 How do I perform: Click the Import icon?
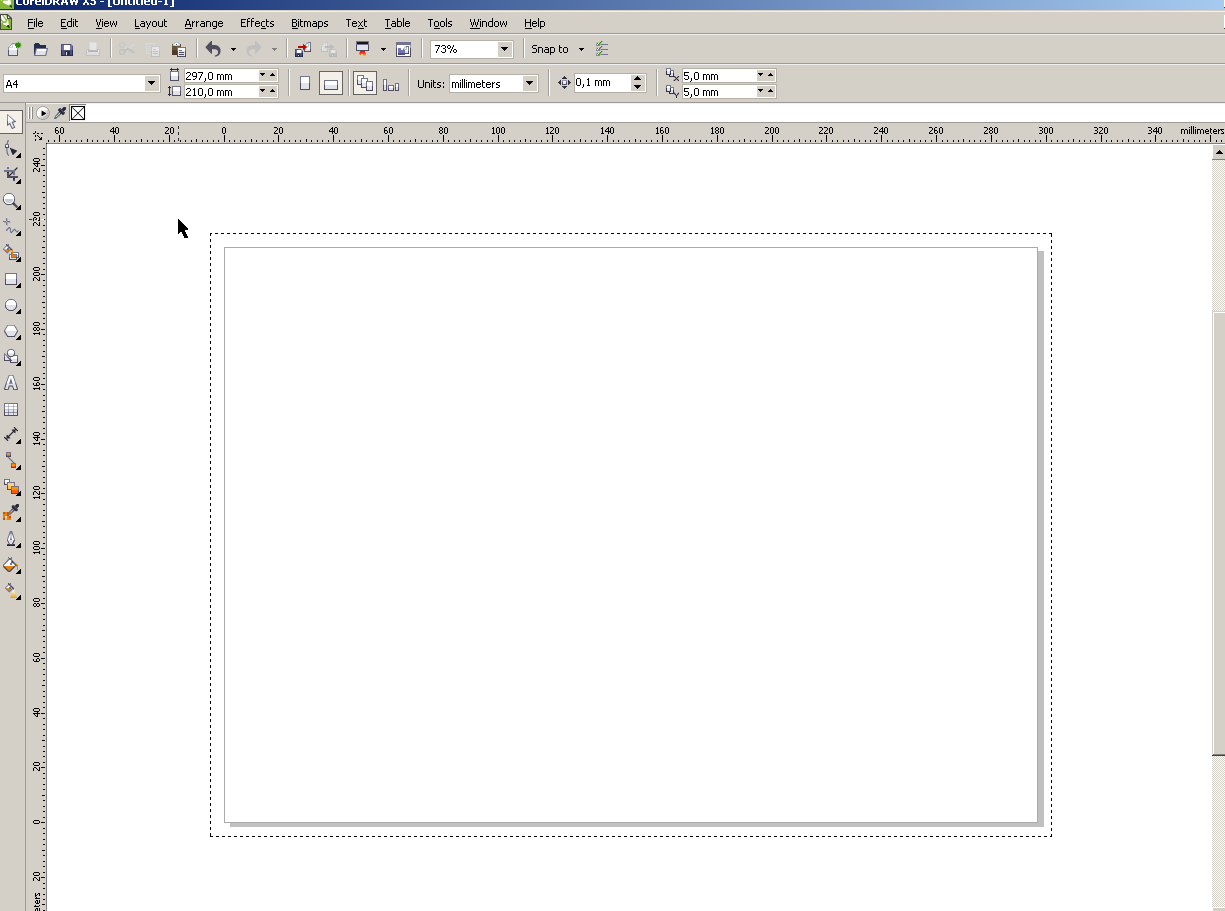(x=303, y=49)
